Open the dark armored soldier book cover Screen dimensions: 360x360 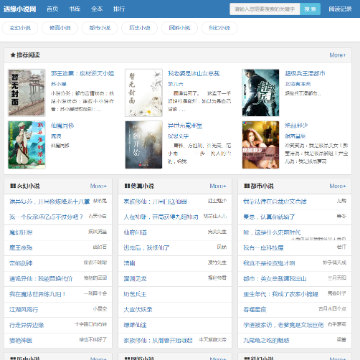(x=261, y=93)
